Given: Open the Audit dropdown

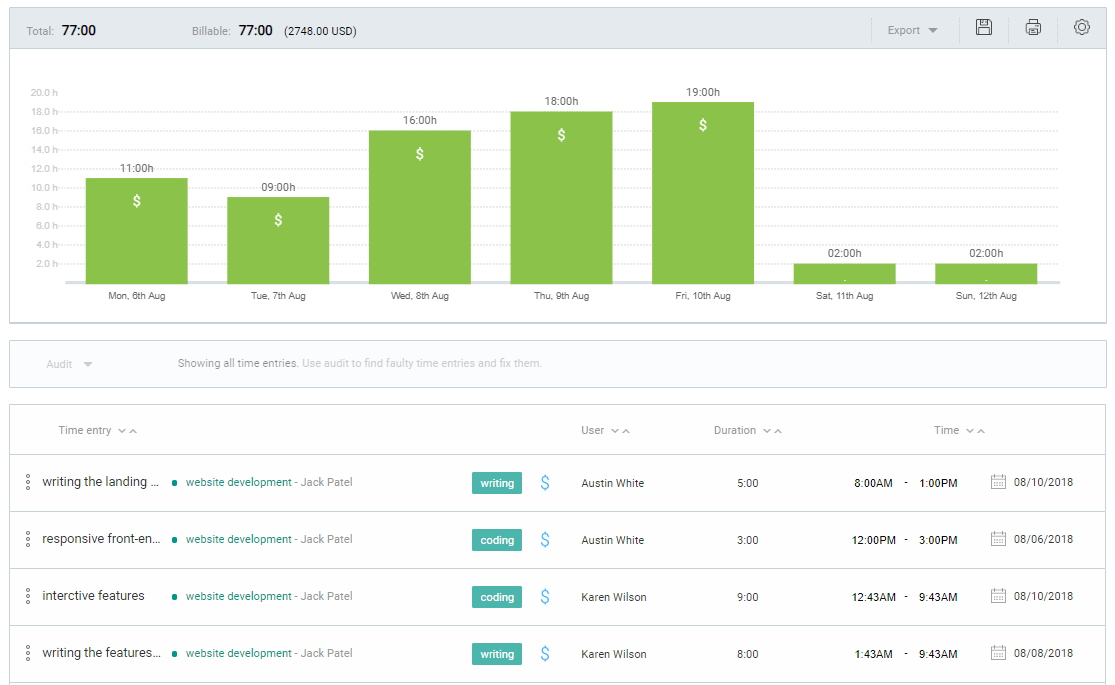Looking at the screenshot, I should tap(69, 363).
